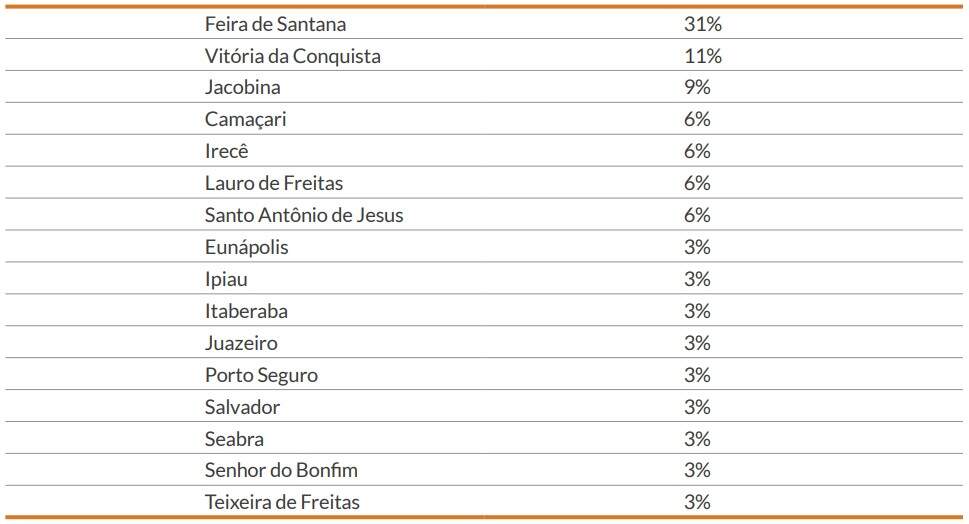Image resolution: width=969 pixels, height=524 pixels.
Task: Select the Eunápolis city name
Action: [x=246, y=247]
